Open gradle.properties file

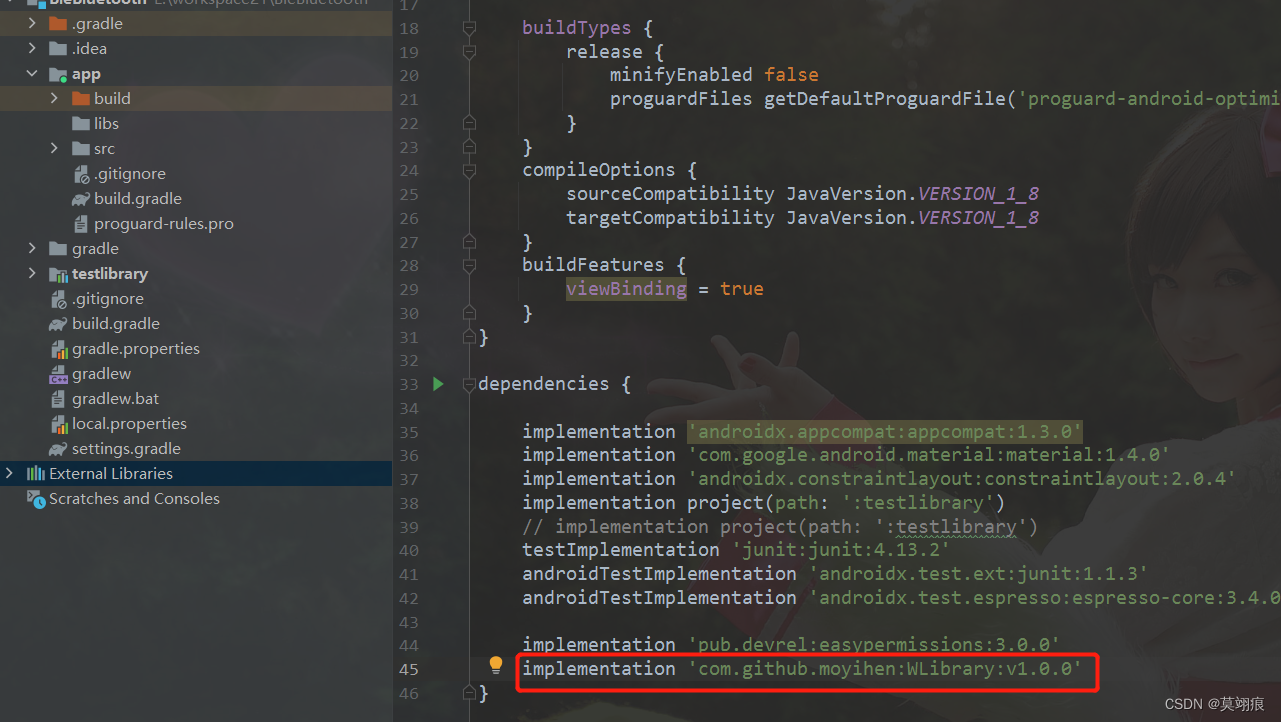pos(136,348)
